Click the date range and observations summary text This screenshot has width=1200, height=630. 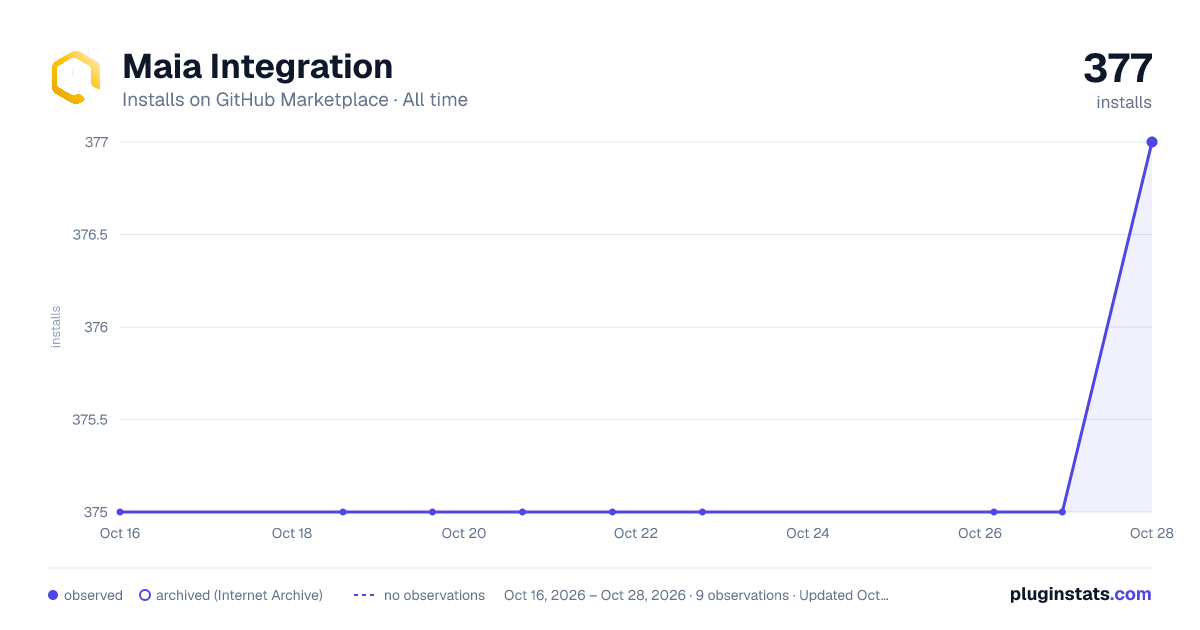click(696, 595)
